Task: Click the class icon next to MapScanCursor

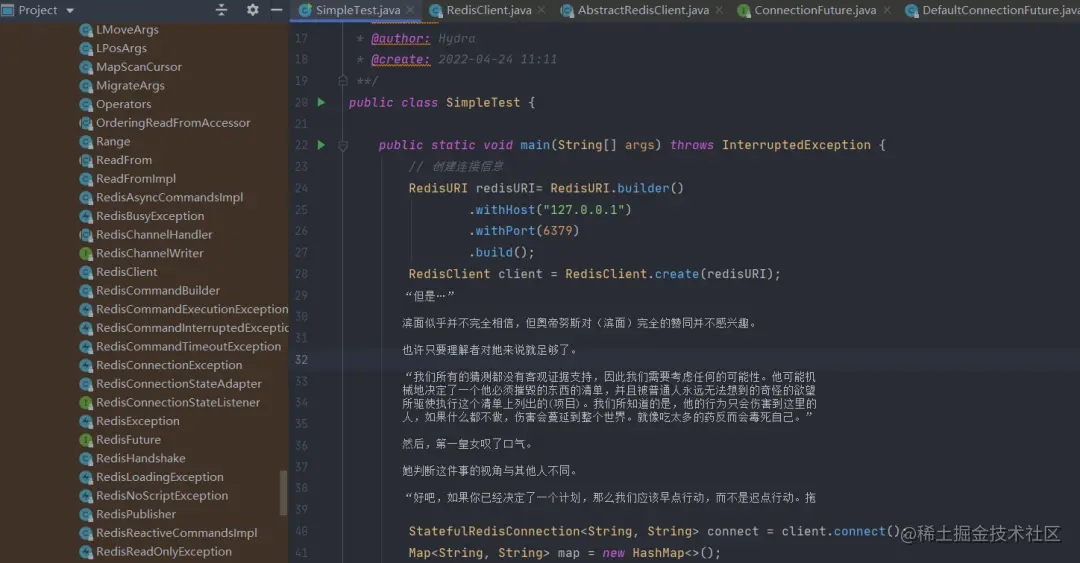Action: click(86, 67)
